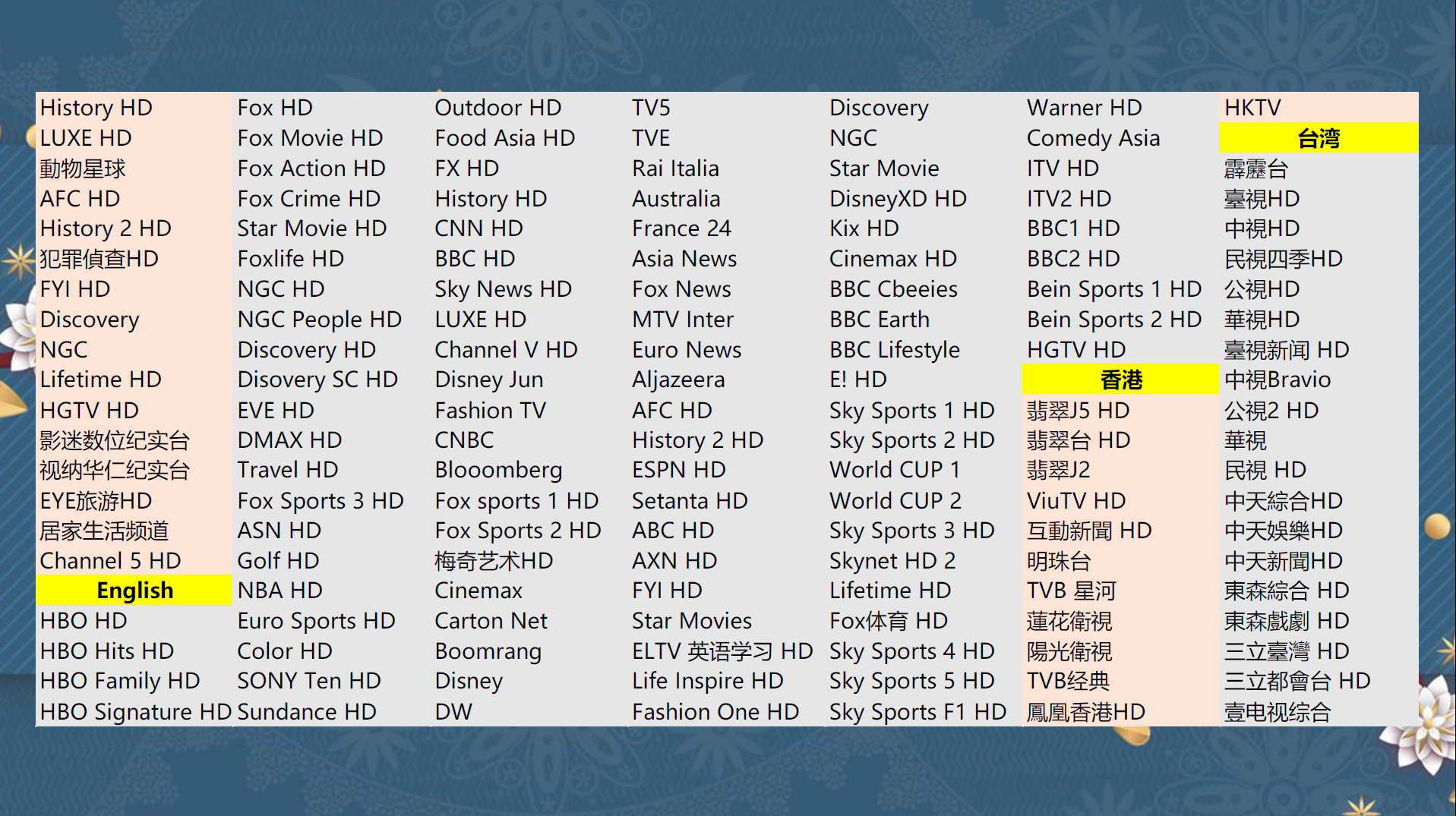Open the BBC Earth channel
This screenshot has width=1456, height=816.
click(x=880, y=320)
